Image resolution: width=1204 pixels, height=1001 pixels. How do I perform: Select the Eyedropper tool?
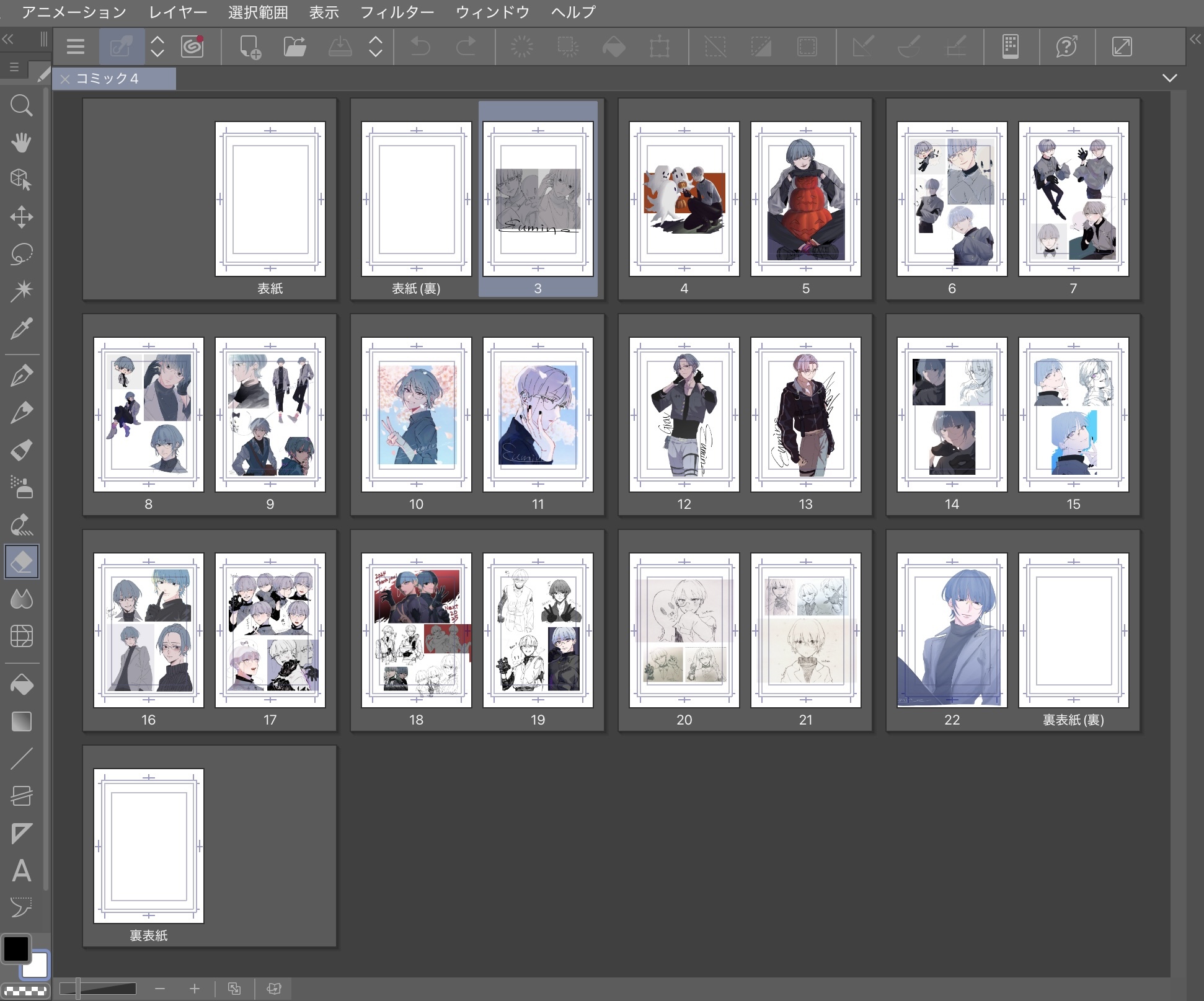pos(21,329)
